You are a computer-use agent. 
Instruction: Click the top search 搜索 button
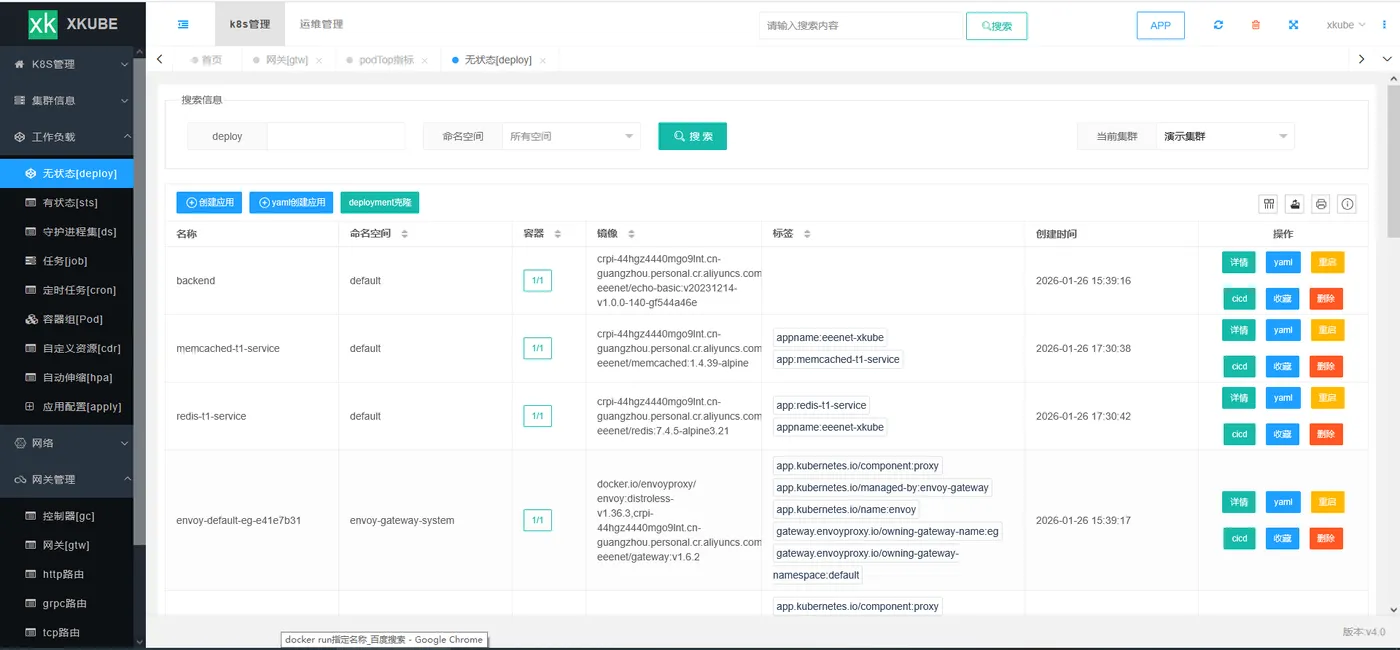(x=996, y=26)
